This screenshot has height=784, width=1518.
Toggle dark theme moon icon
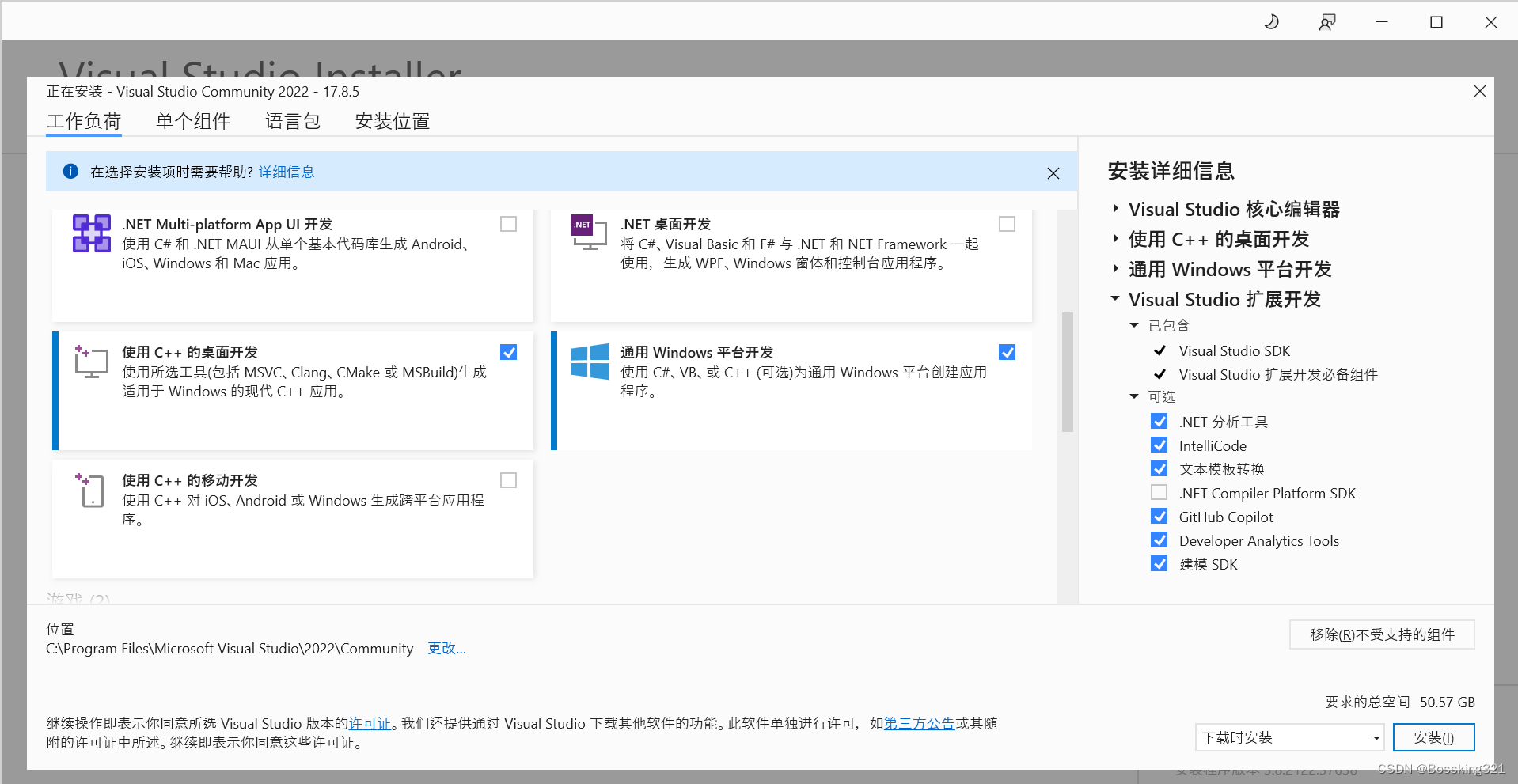[1272, 21]
